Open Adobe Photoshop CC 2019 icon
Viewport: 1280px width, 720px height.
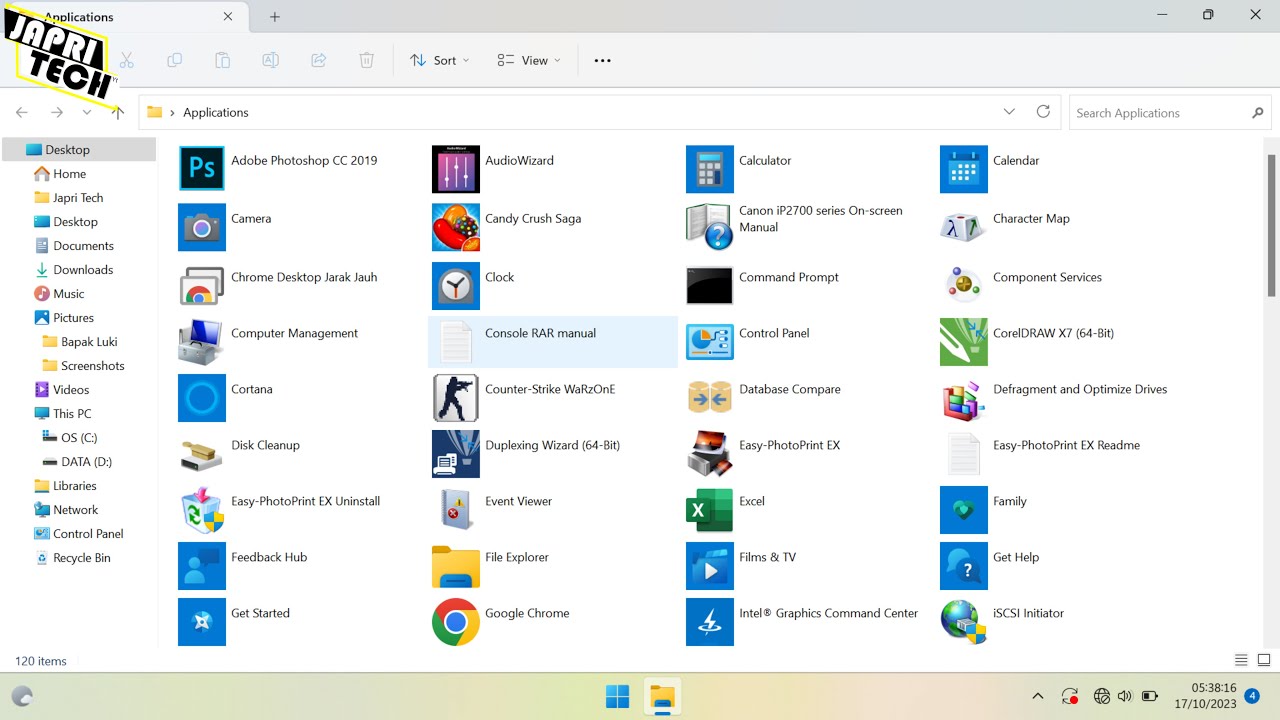point(202,168)
